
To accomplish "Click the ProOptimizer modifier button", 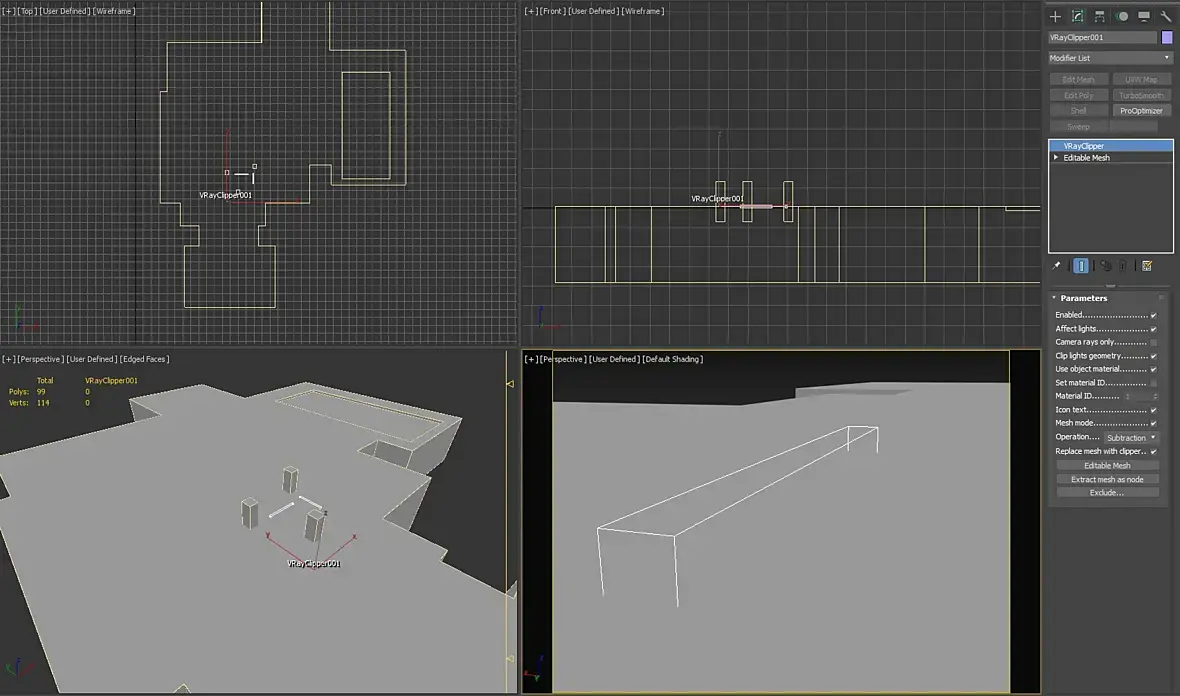I will (1141, 111).
